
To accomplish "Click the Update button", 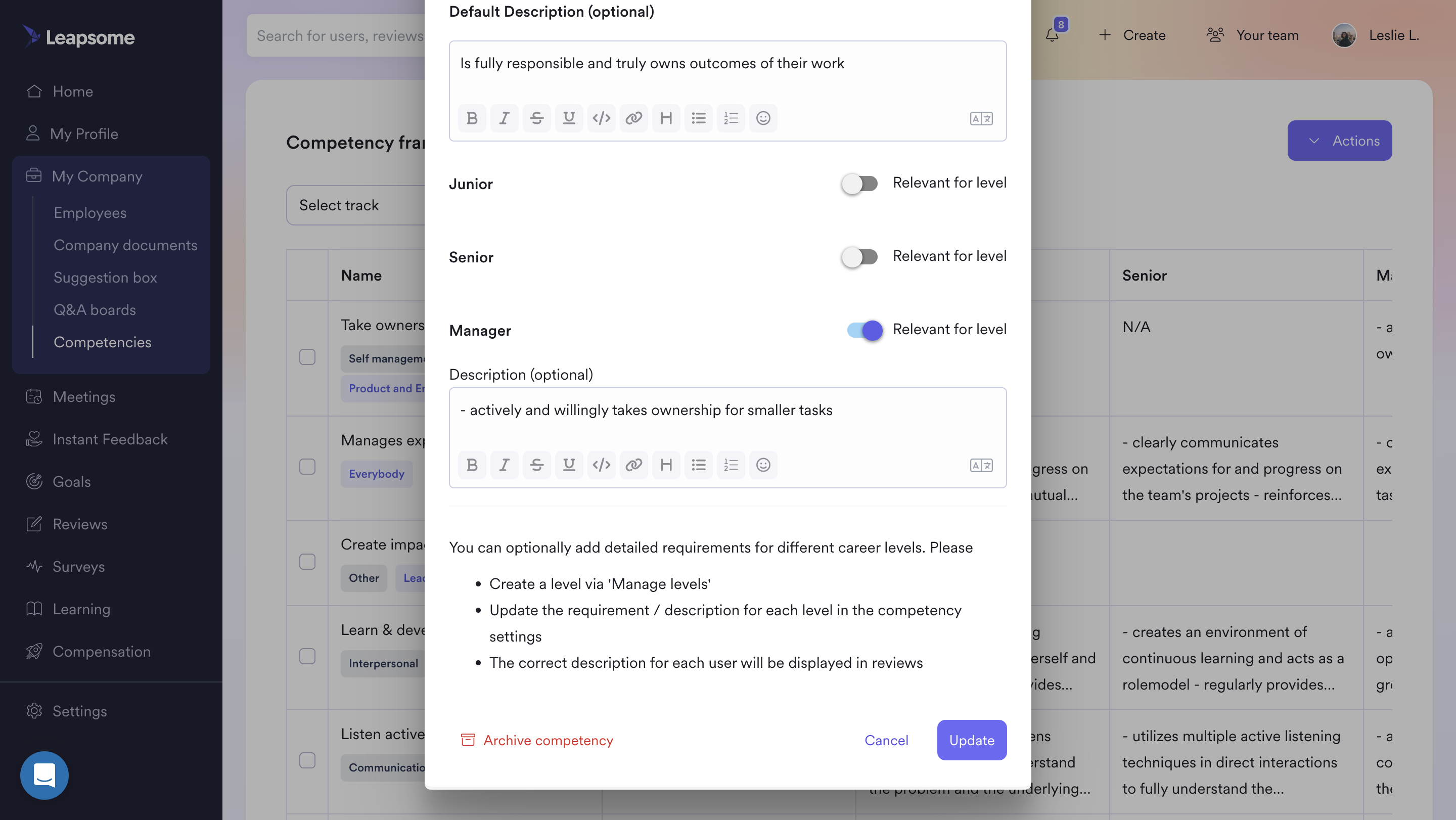I will tap(972, 740).
